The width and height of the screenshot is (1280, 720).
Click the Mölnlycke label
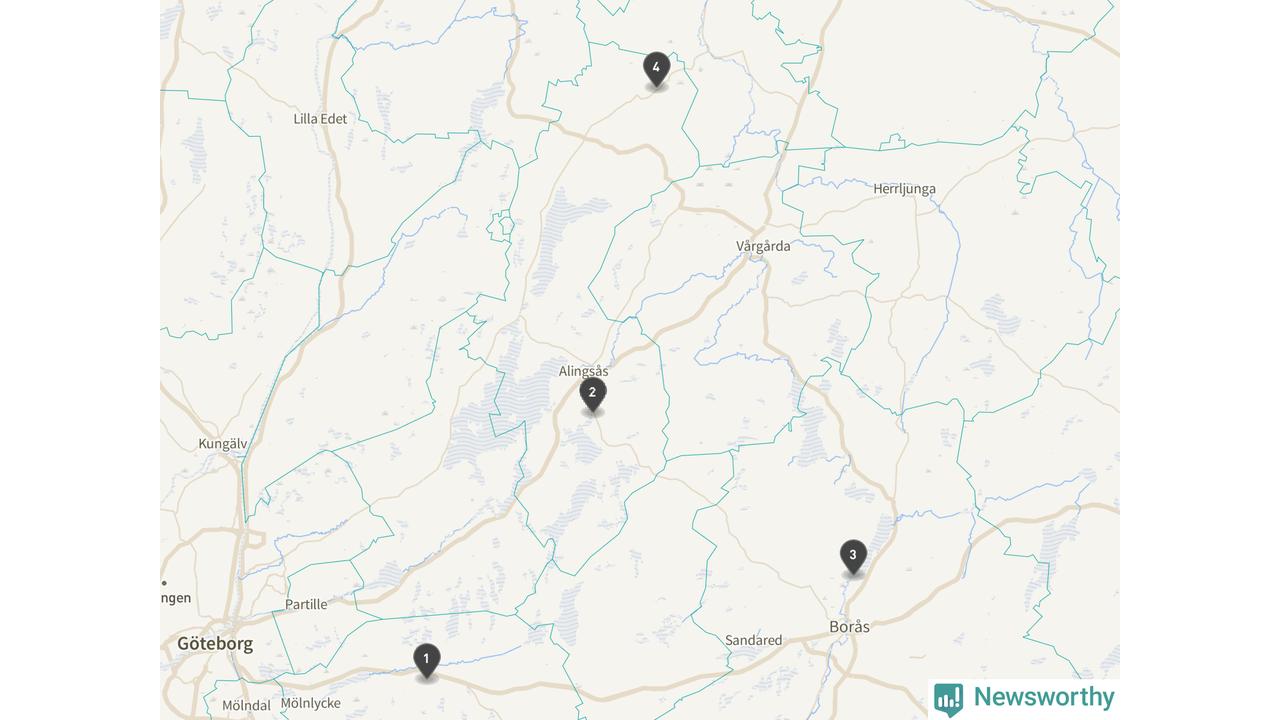(x=310, y=703)
